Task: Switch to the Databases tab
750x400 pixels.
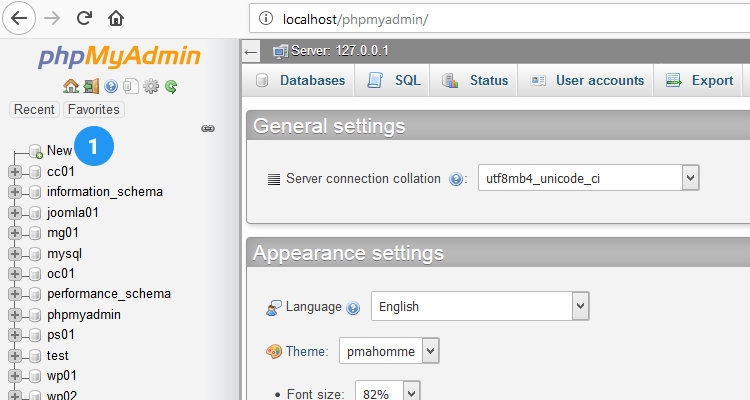Action: (x=299, y=80)
